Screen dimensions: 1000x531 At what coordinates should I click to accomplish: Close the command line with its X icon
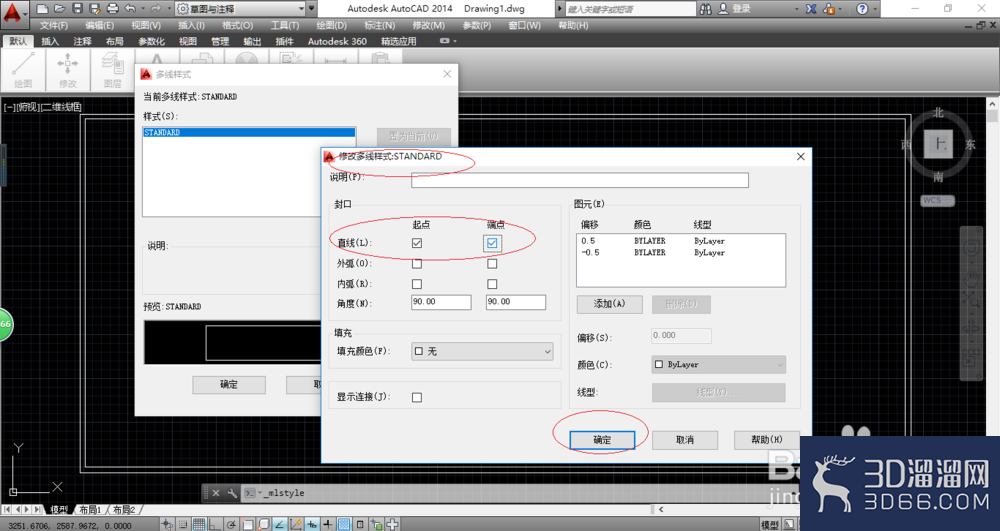tap(216, 493)
